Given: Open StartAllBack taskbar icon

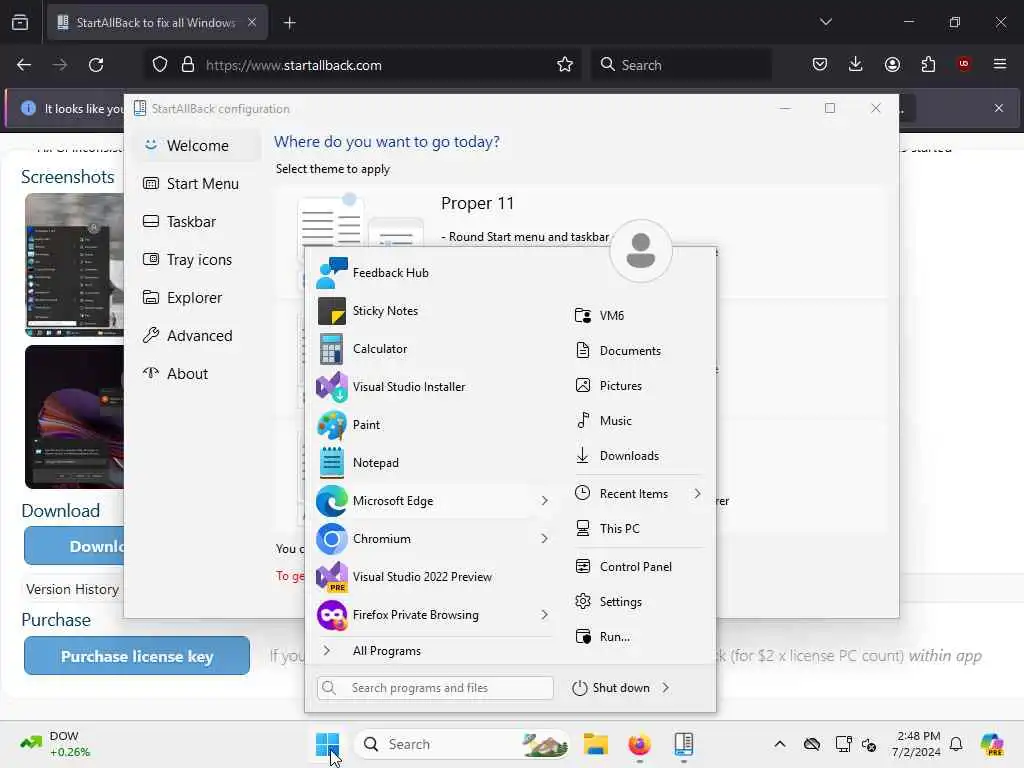Looking at the screenshot, I should click(x=683, y=744).
